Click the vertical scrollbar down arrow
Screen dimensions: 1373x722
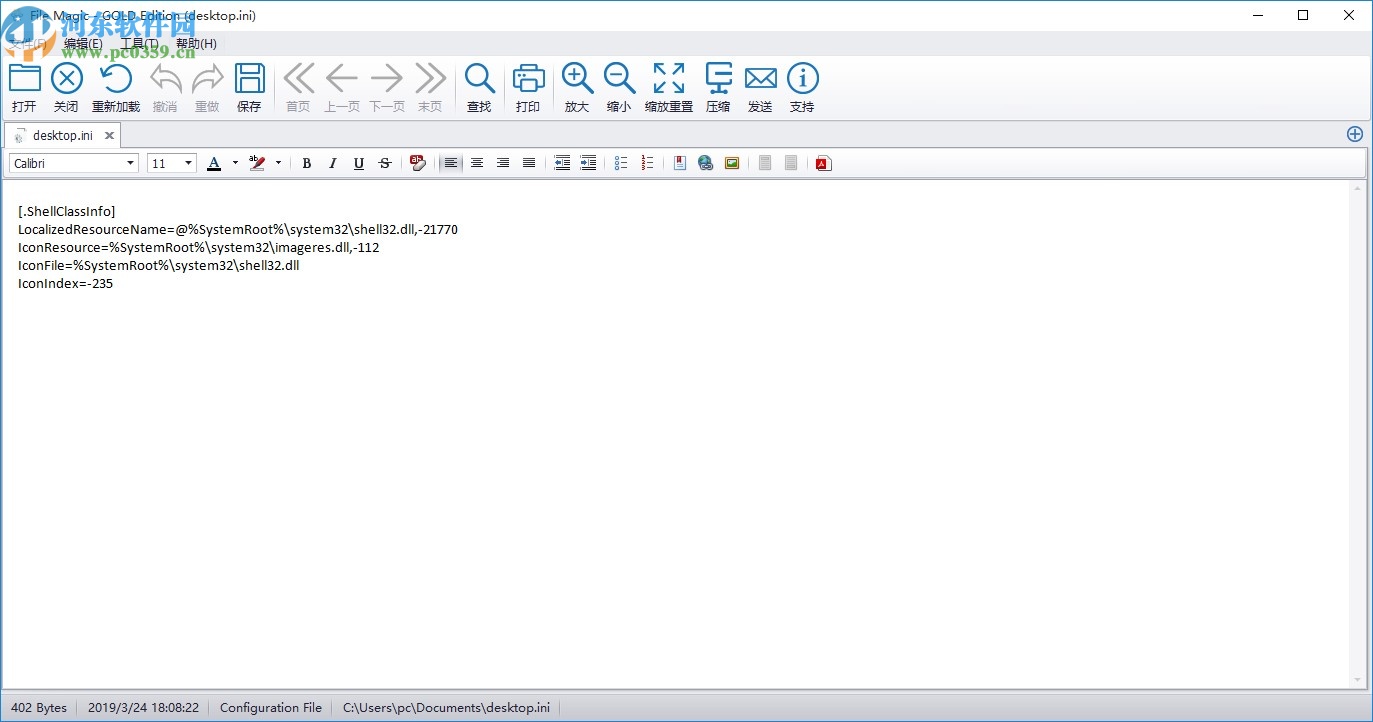coord(1357,680)
